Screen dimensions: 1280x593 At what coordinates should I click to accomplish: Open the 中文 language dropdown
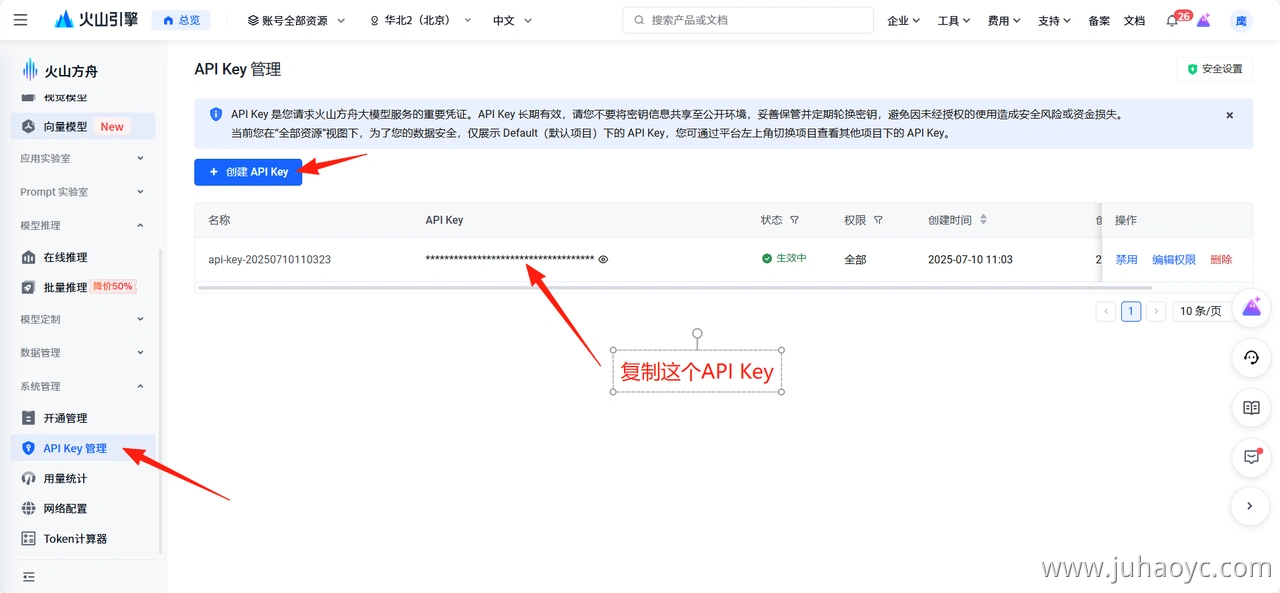click(513, 20)
